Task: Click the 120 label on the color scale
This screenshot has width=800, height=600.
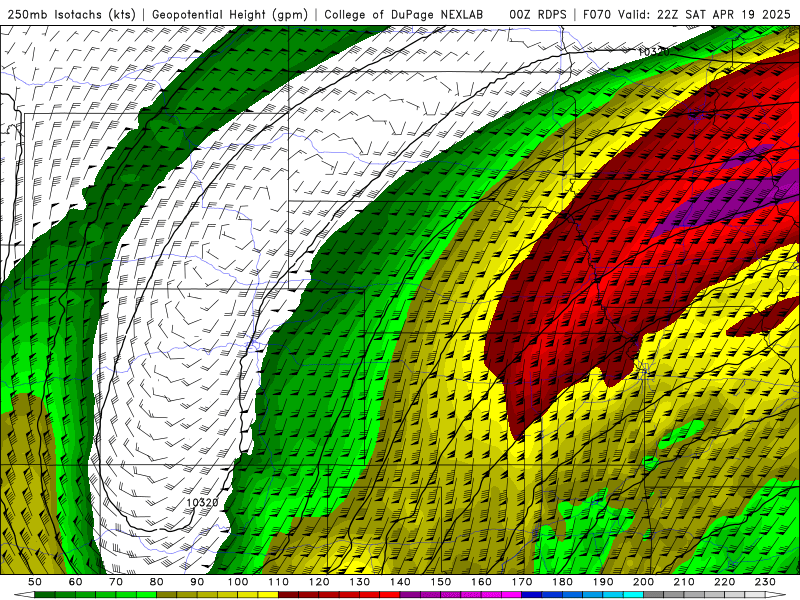Action: click(x=319, y=582)
